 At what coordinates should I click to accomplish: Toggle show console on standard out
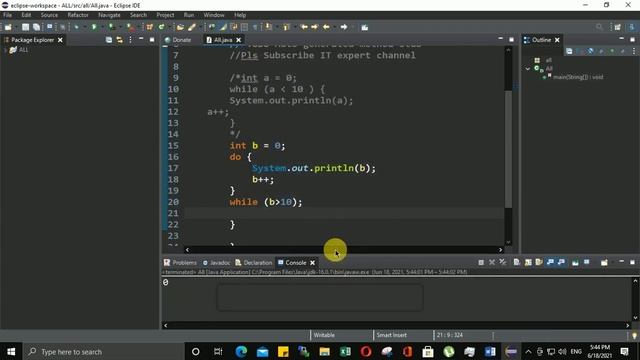click(550, 262)
